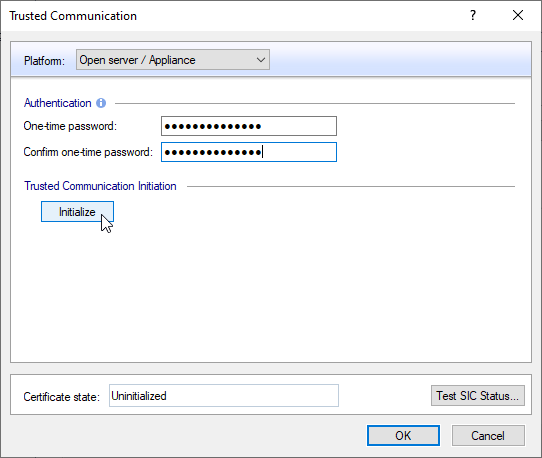Click the Authentication info icon

click(x=101, y=103)
